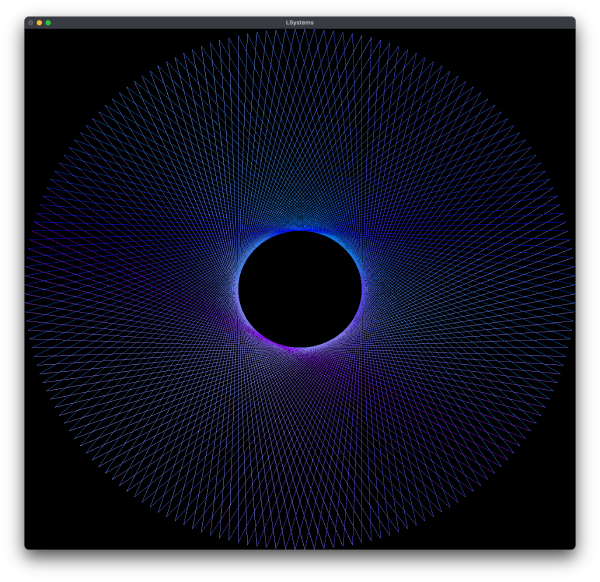600x582 pixels.
Task: Click empty title bar area right of LSystems
Action: [x=450, y=22]
